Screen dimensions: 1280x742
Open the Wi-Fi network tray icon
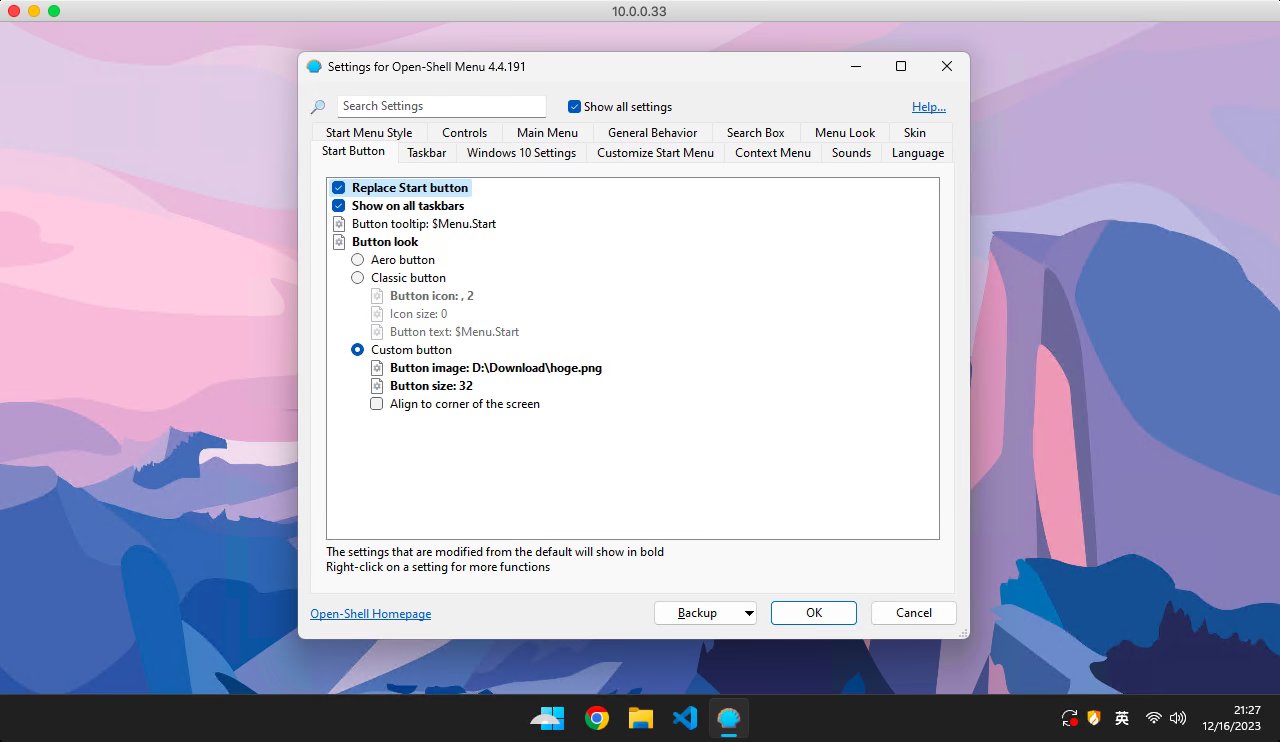point(1153,718)
